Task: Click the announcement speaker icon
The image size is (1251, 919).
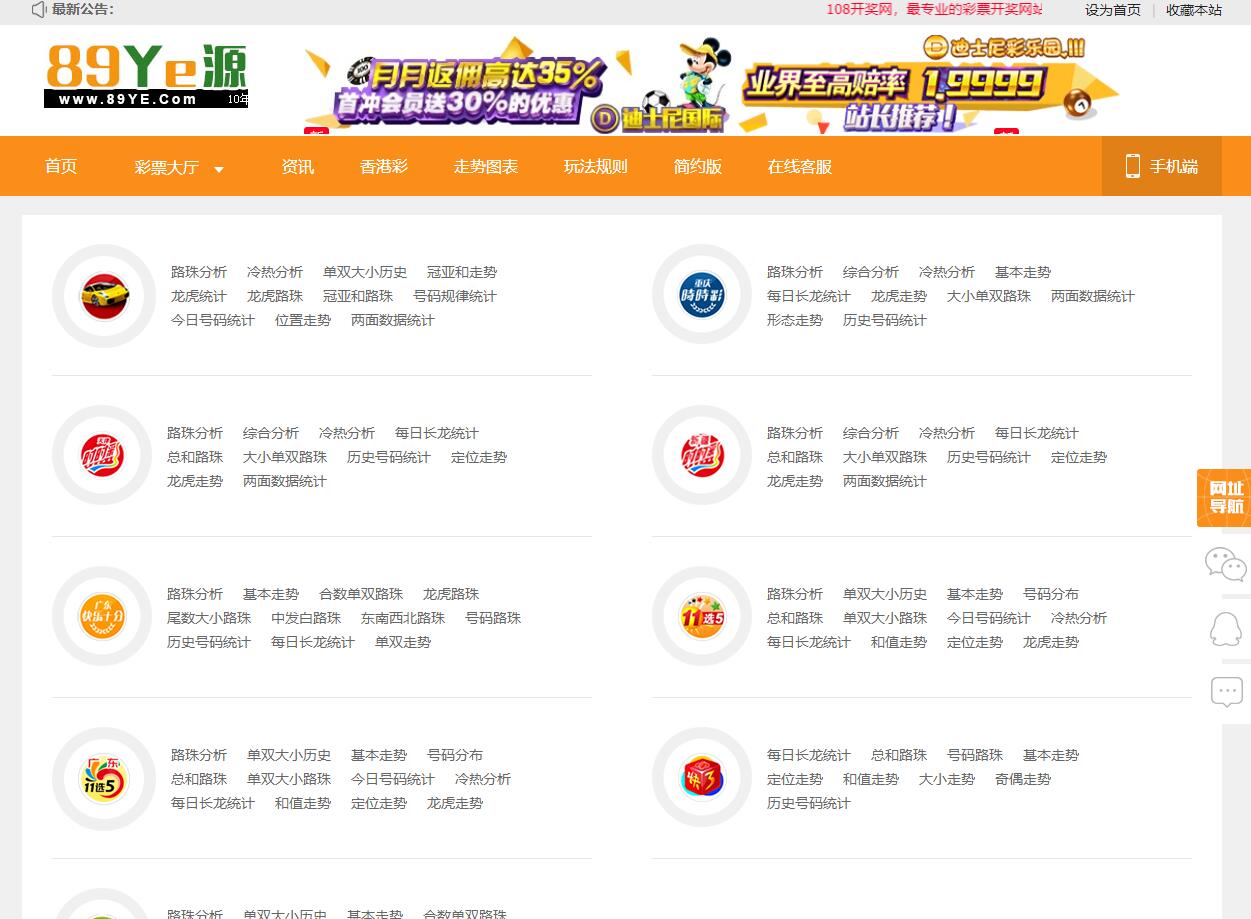Action: (38, 10)
